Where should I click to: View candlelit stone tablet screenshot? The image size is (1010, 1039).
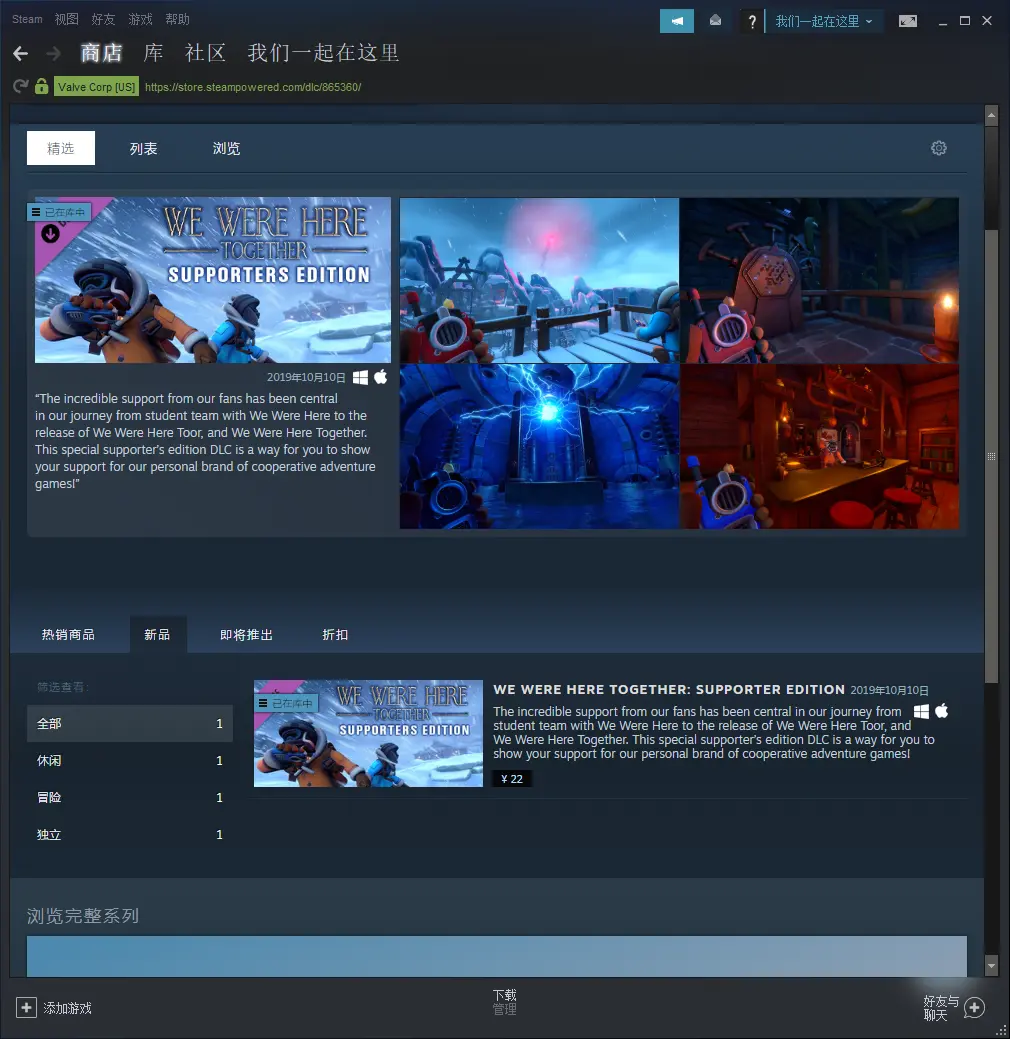click(x=820, y=280)
